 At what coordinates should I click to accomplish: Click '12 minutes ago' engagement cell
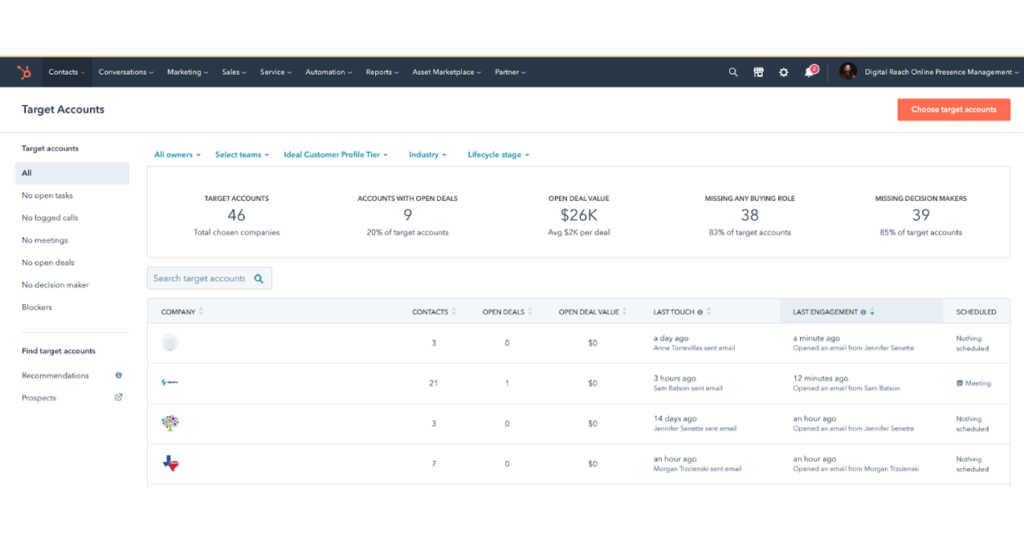[820, 378]
